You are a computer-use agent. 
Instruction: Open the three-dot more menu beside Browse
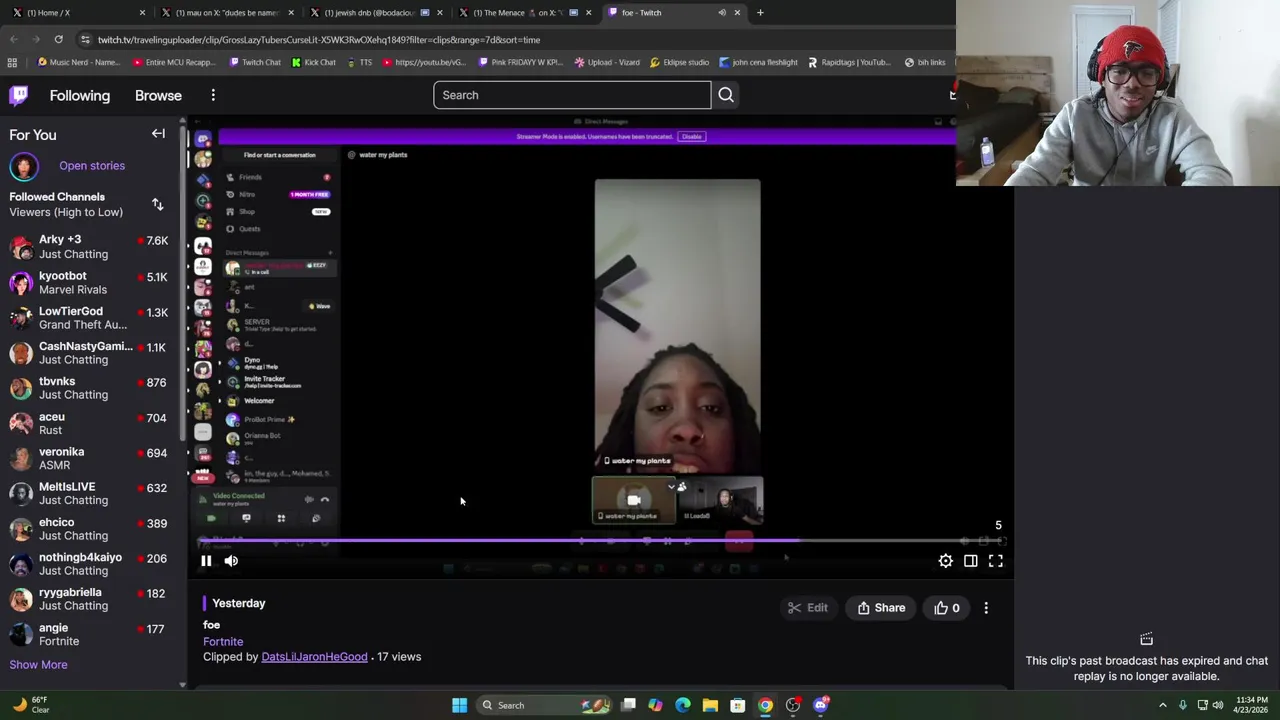click(x=213, y=95)
